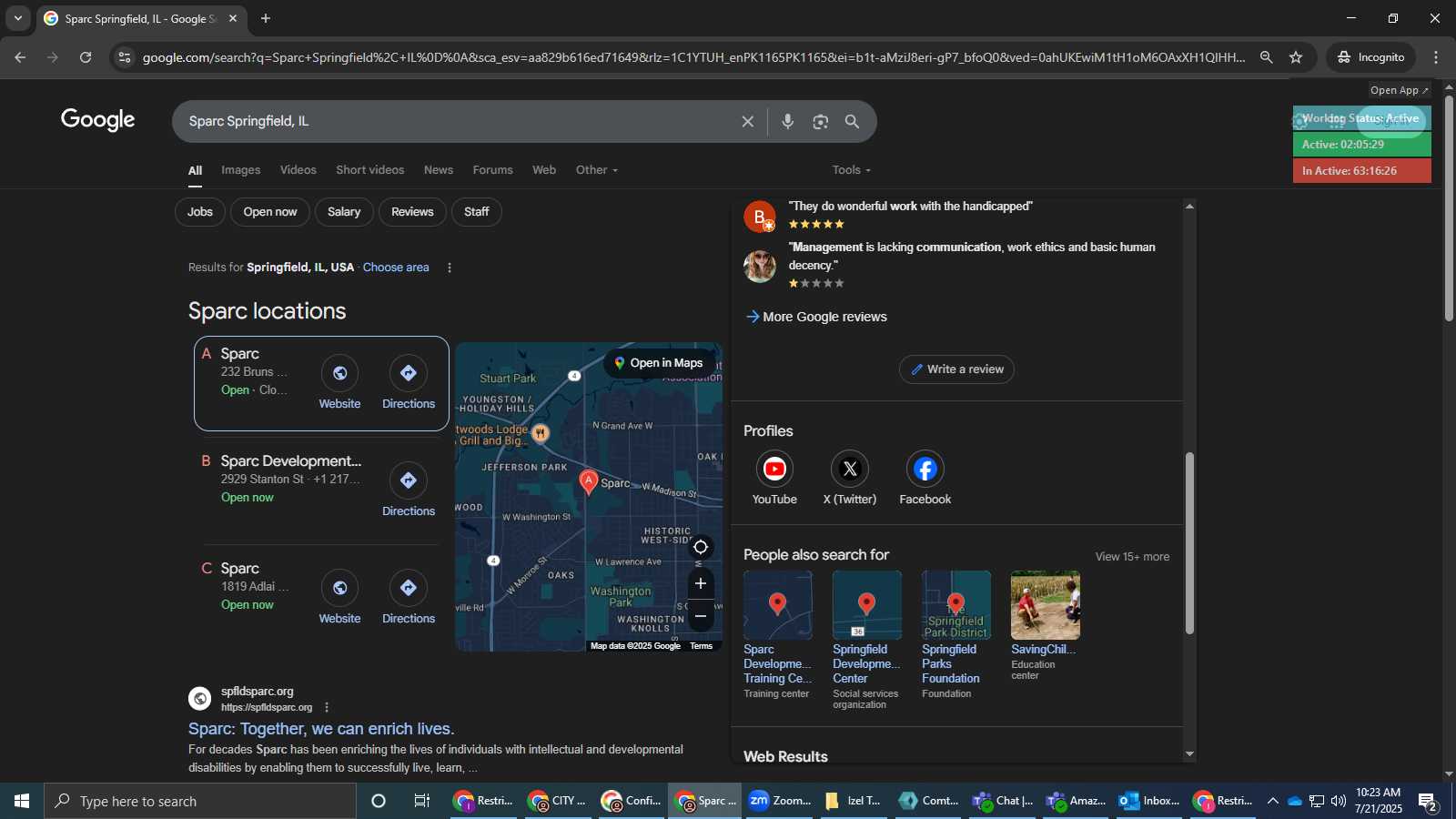Filter results with Jobs chip
The width and height of the screenshot is (1456, 819).
[x=200, y=212]
